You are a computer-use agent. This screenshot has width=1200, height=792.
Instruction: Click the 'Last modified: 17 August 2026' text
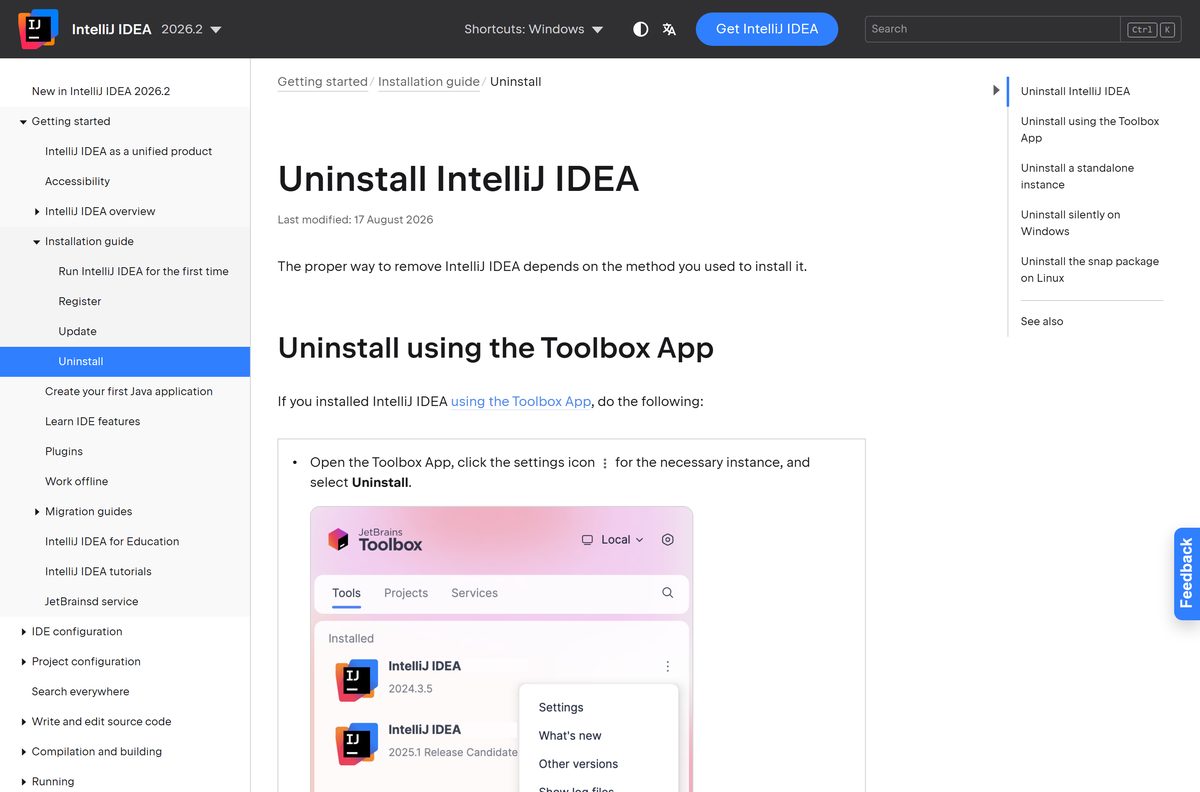(x=355, y=219)
